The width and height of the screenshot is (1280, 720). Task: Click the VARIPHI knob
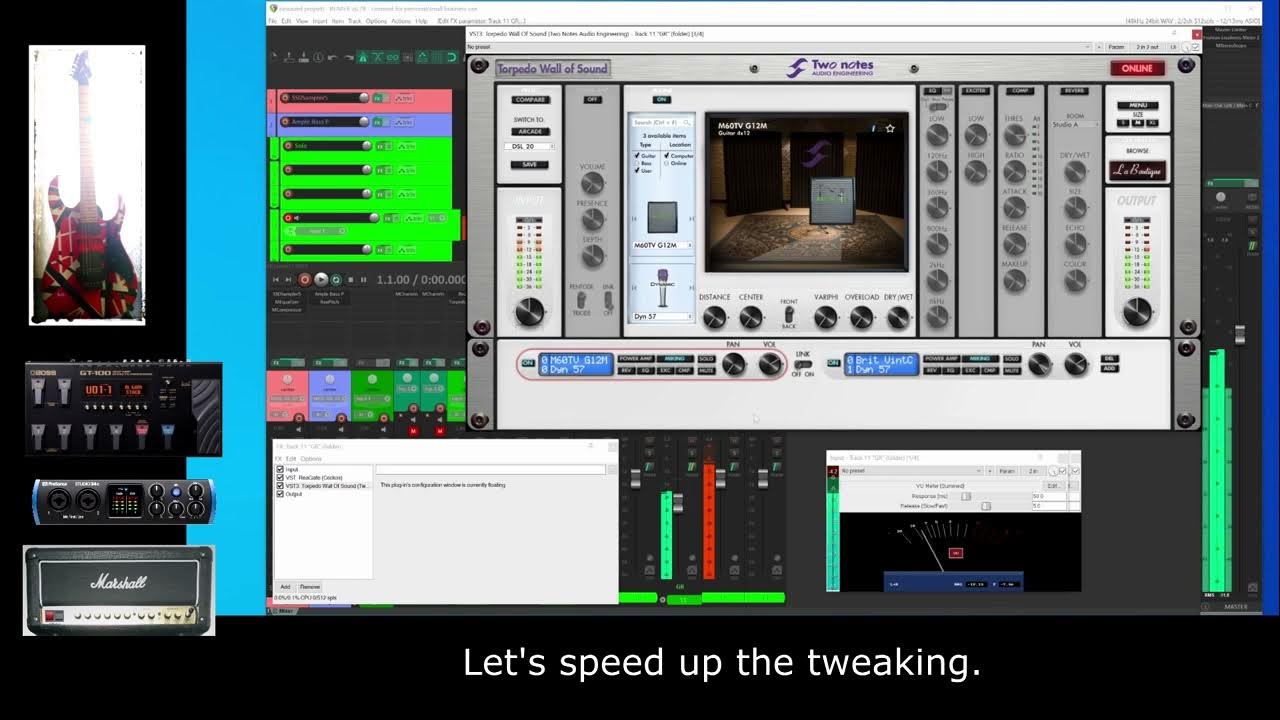[x=826, y=318]
